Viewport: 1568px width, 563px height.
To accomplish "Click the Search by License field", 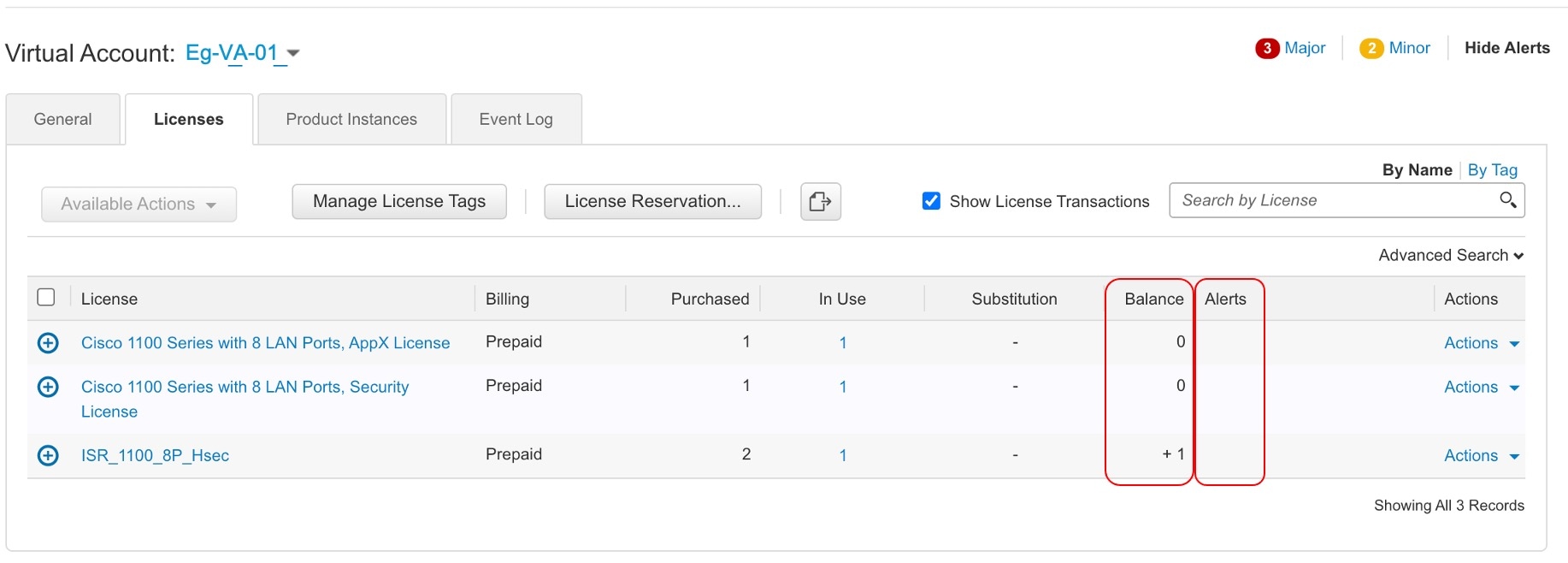I will [x=1347, y=200].
